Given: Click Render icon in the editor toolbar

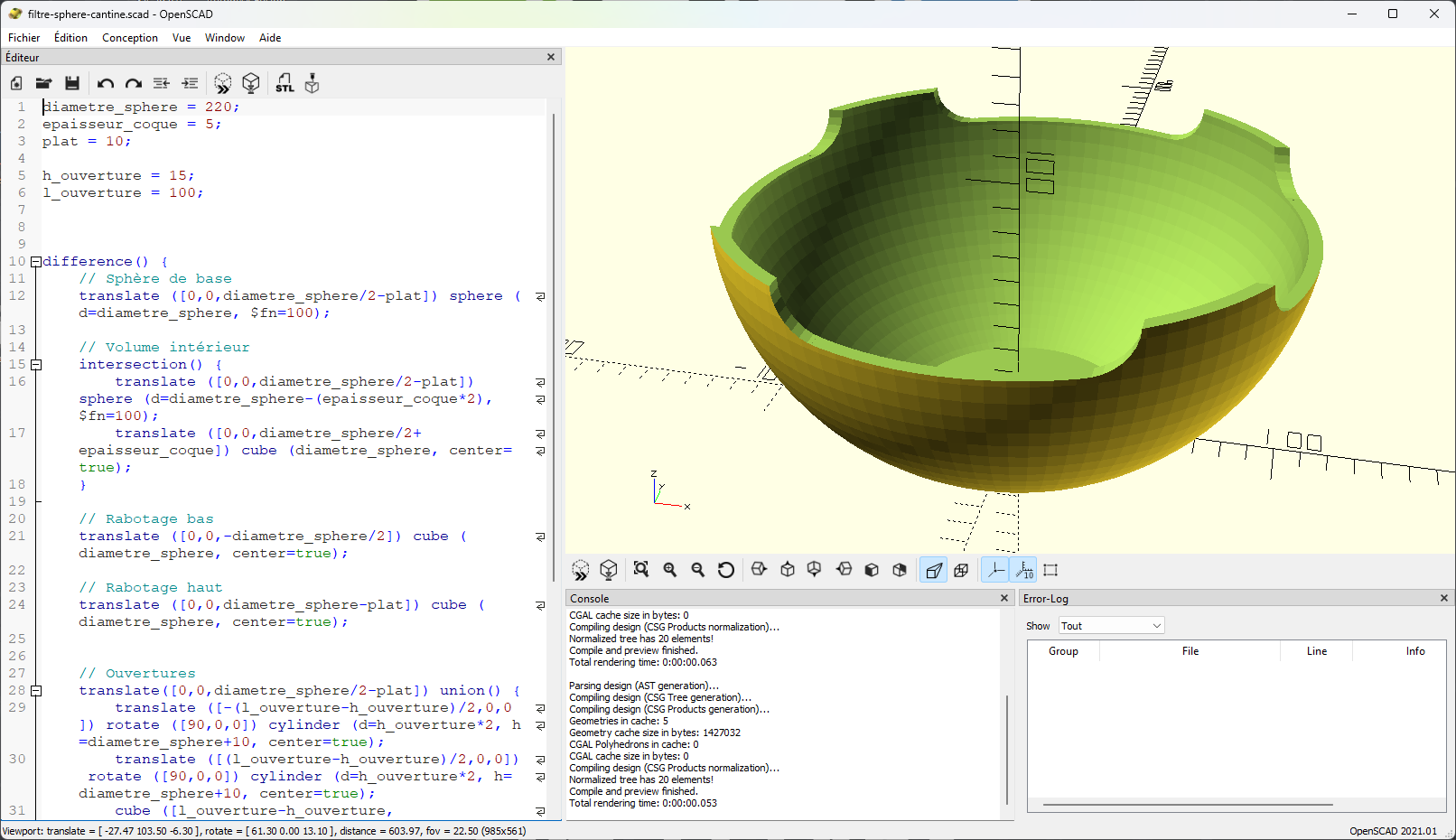Looking at the screenshot, I should [x=251, y=83].
